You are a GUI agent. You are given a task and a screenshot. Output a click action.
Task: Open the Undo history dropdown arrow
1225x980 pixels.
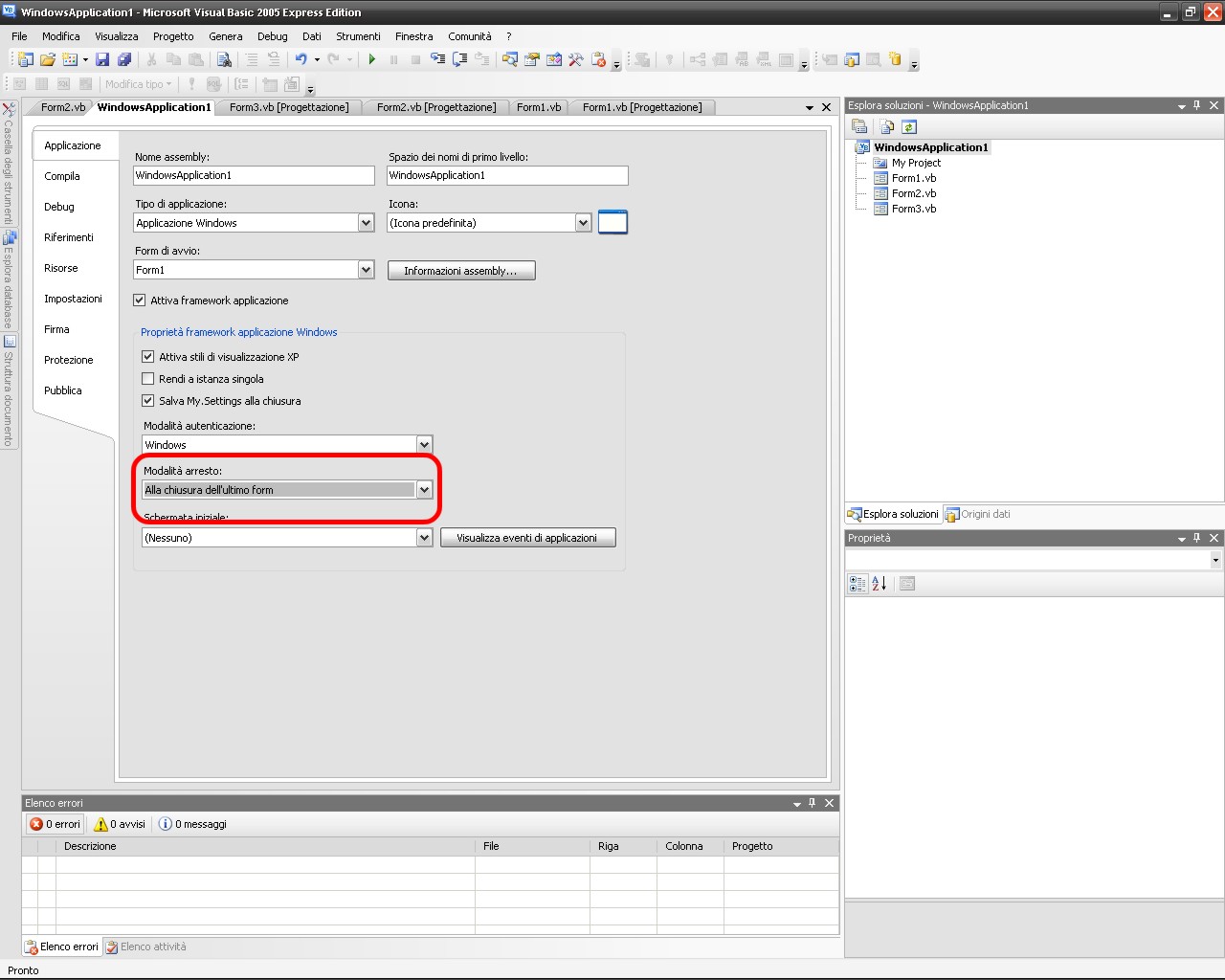pyautogui.click(x=317, y=59)
